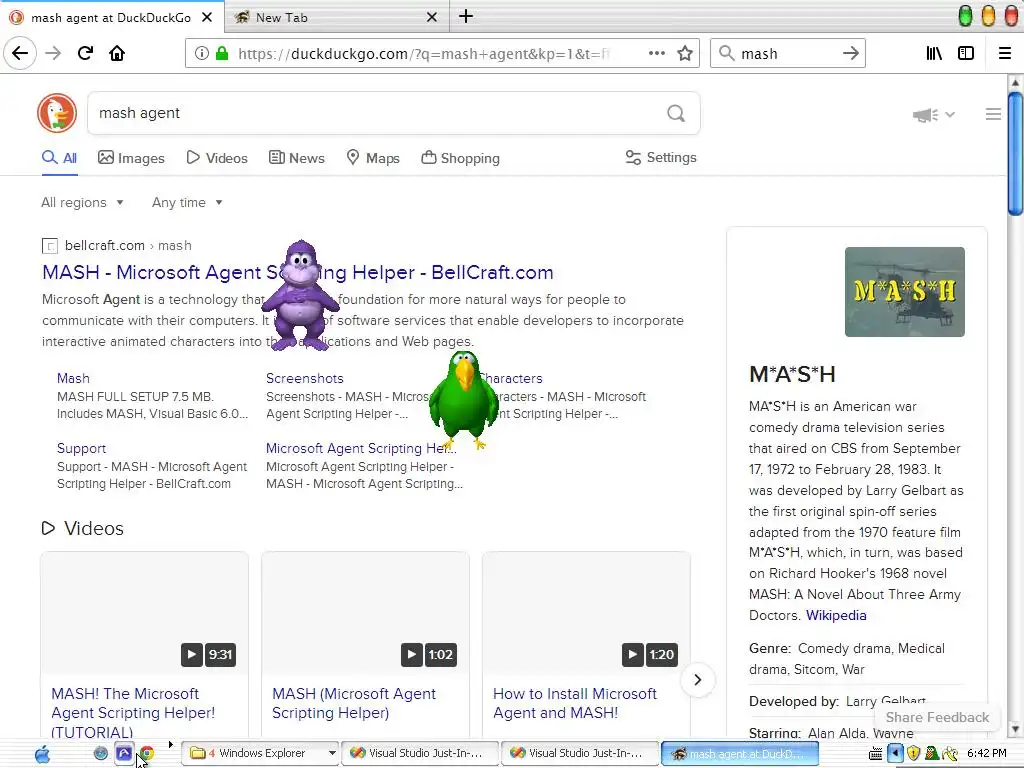Open the Library bookshelf icon

click(934, 53)
